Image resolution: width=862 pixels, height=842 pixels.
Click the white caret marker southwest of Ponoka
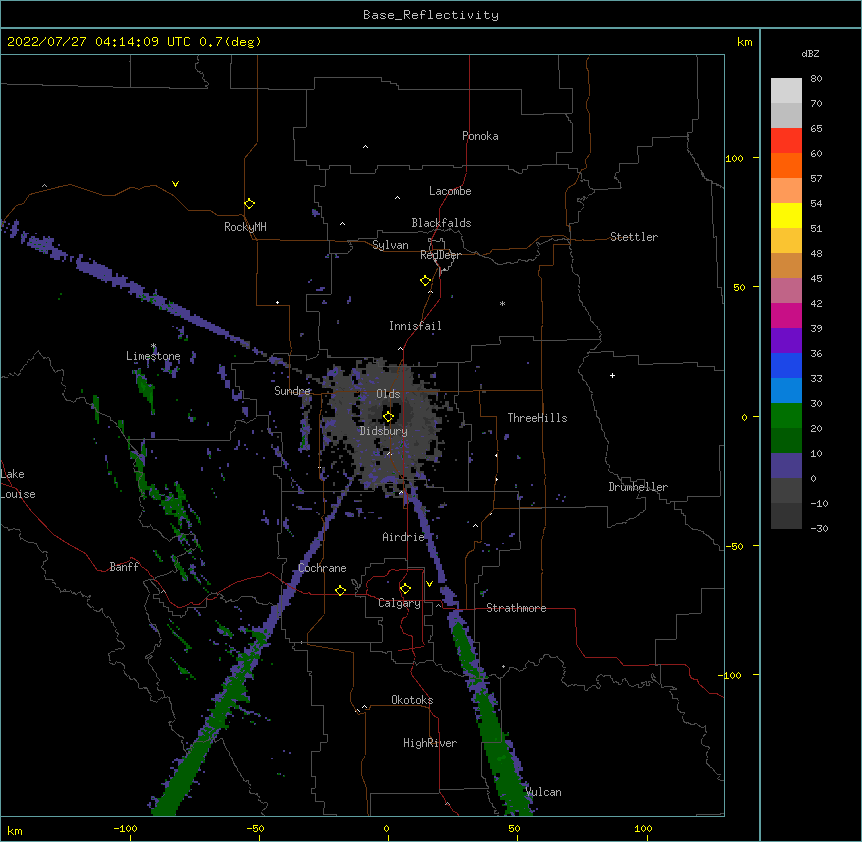pos(365,147)
